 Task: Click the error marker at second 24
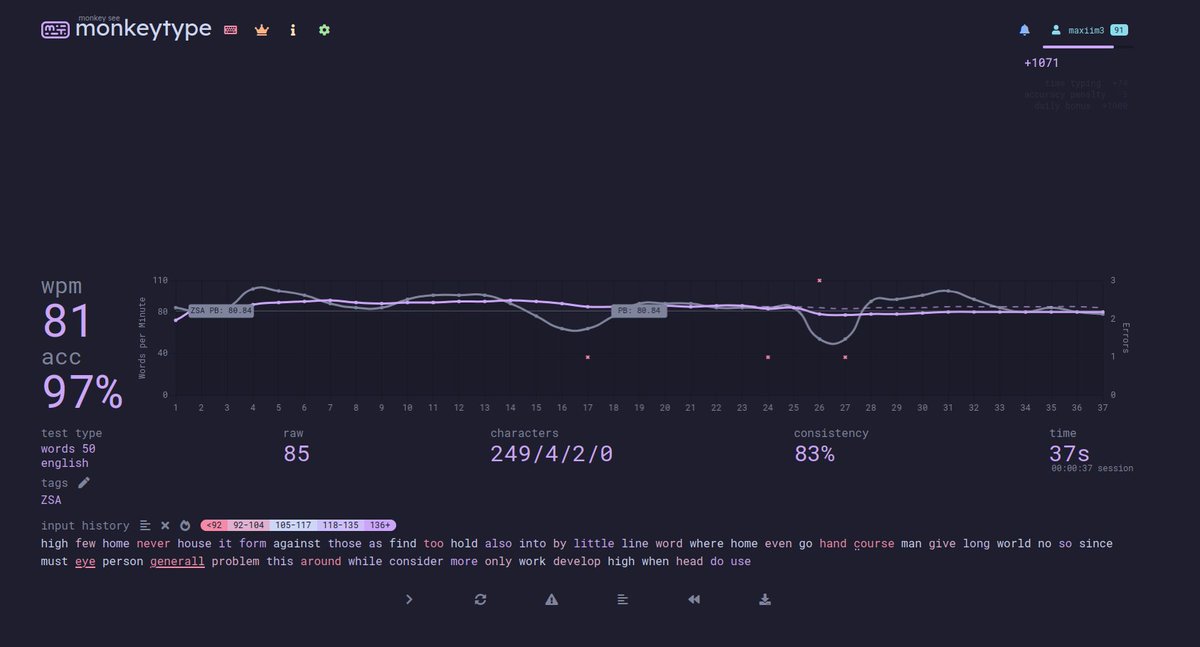768,357
